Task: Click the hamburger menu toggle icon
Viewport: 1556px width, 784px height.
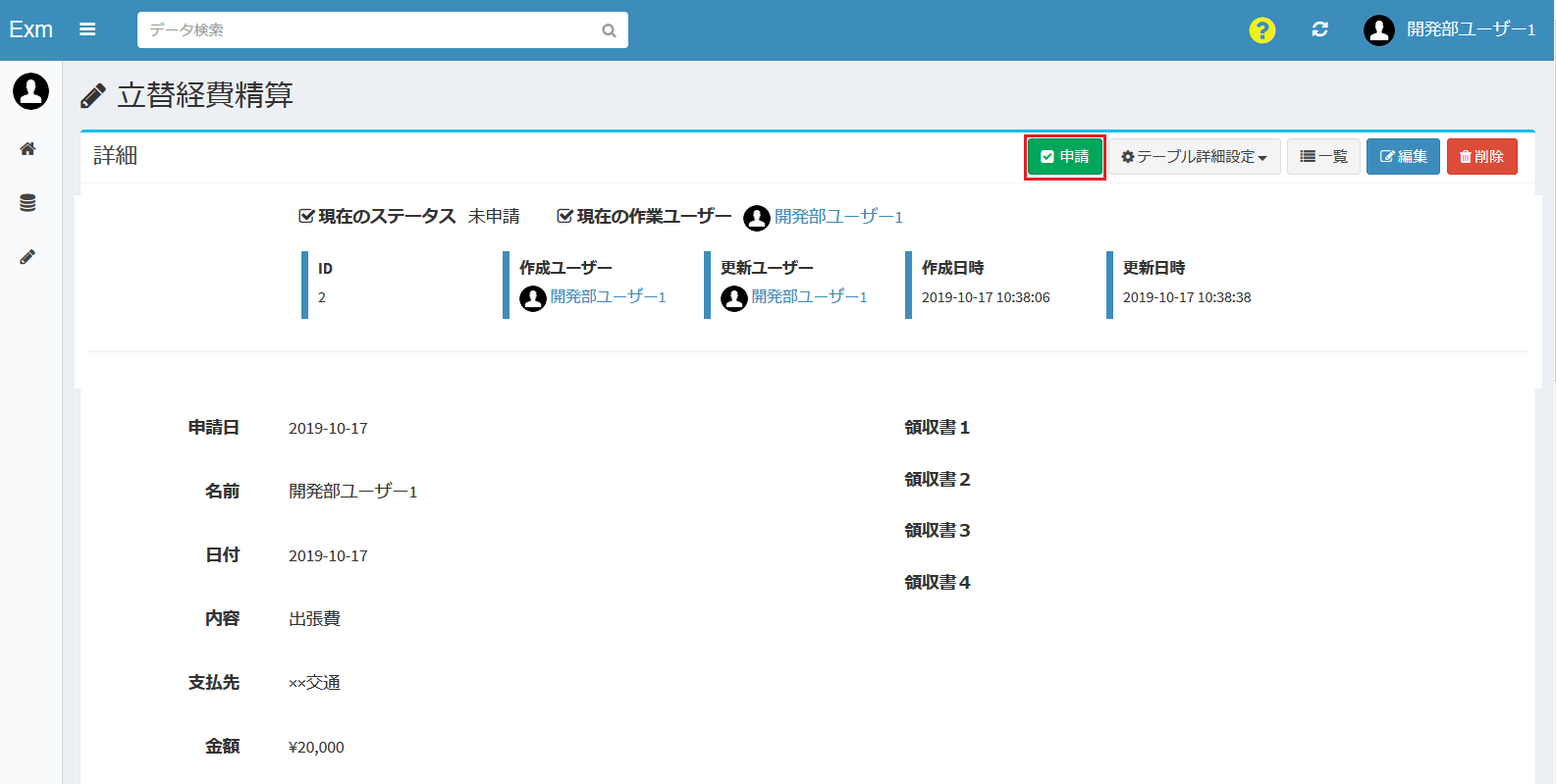Action: point(87,29)
